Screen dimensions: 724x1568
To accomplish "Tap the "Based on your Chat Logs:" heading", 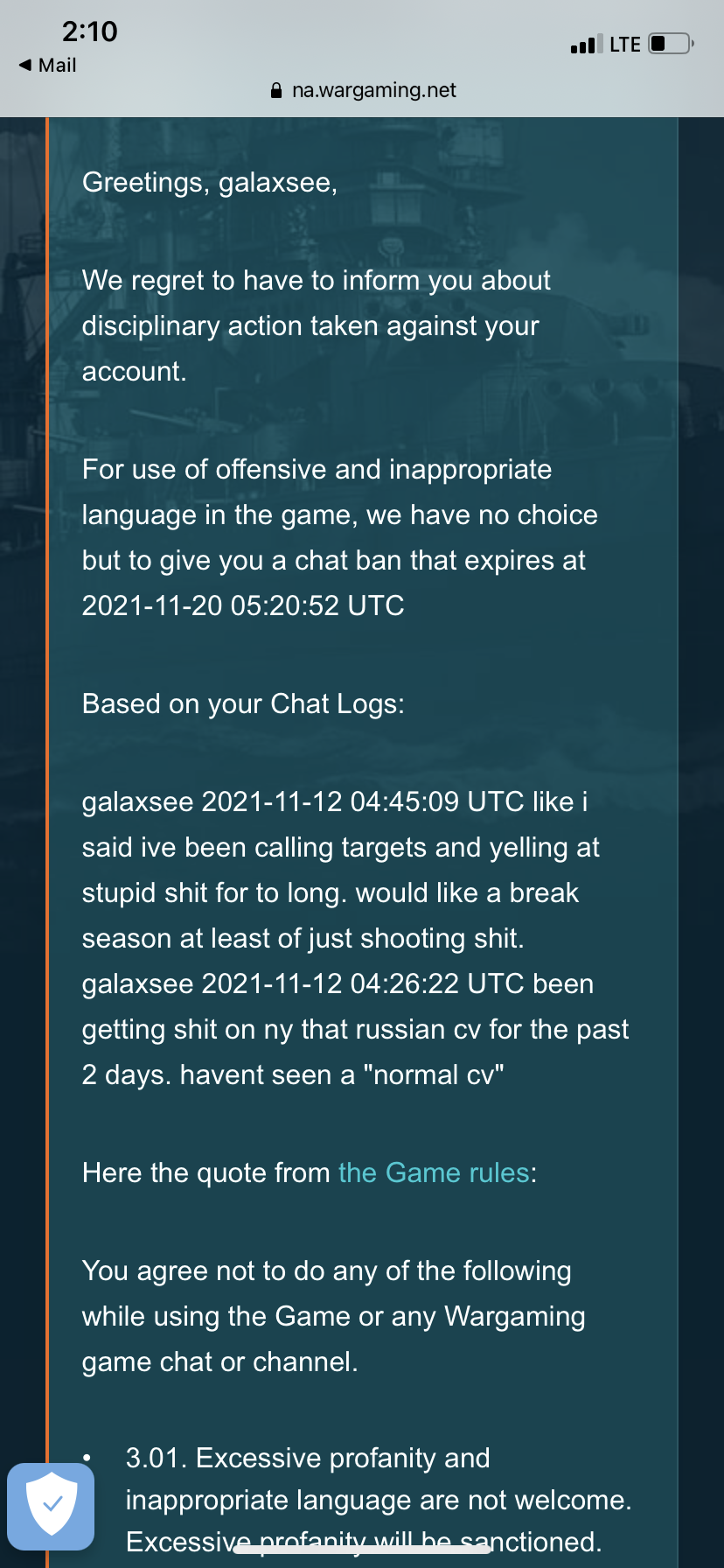I will point(243,703).
